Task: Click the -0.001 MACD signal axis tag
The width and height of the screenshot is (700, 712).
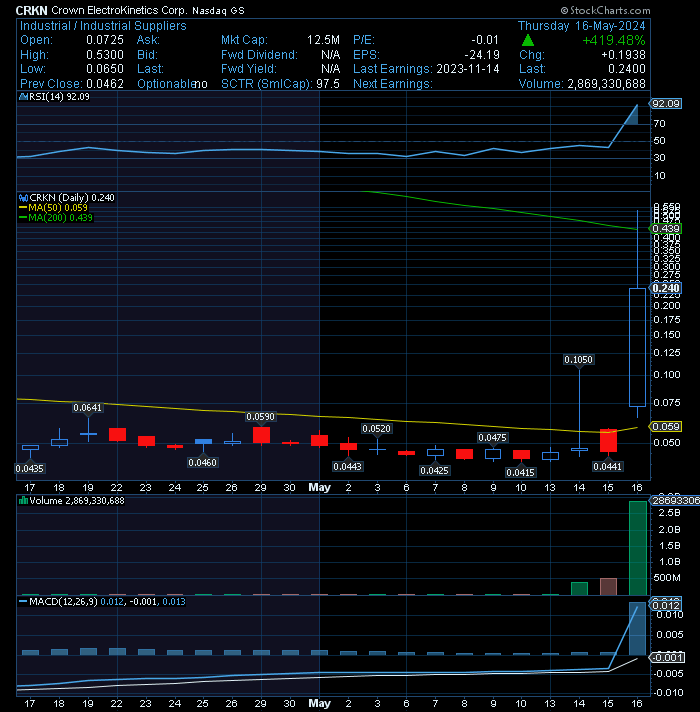Action: (667, 658)
